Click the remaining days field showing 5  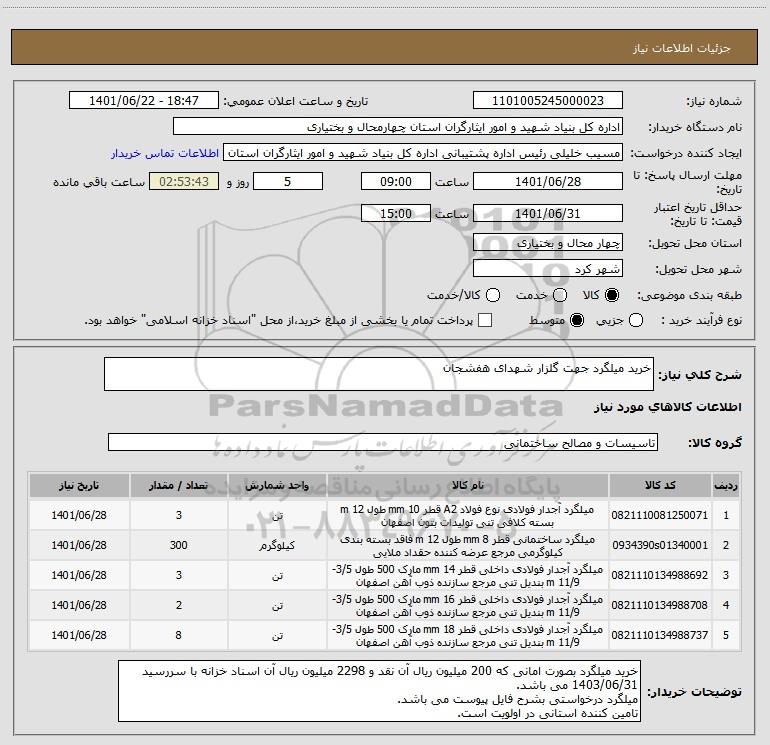pos(288,181)
